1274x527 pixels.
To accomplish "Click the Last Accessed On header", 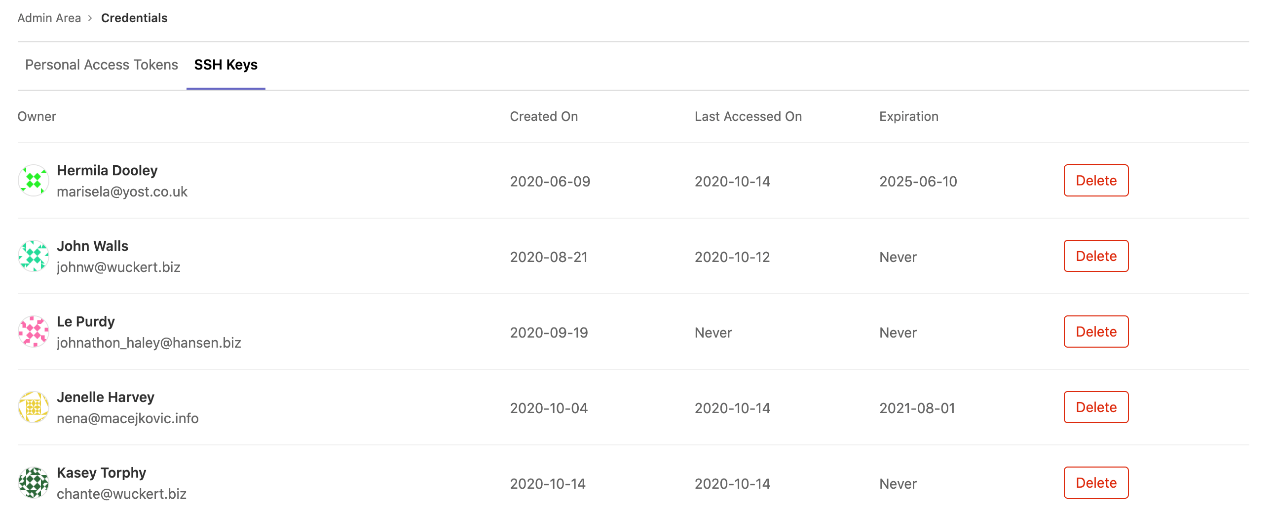I will coord(748,117).
